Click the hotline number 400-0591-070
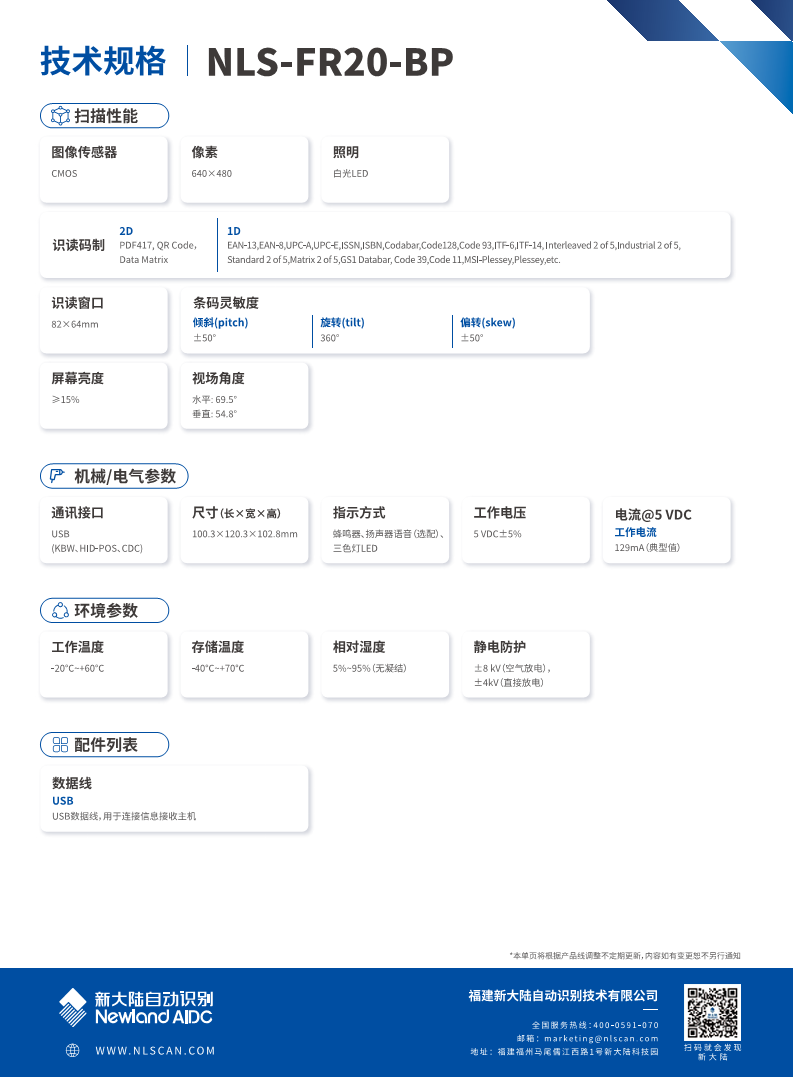This screenshot has width=793, height=1077. pos(625,1024)
